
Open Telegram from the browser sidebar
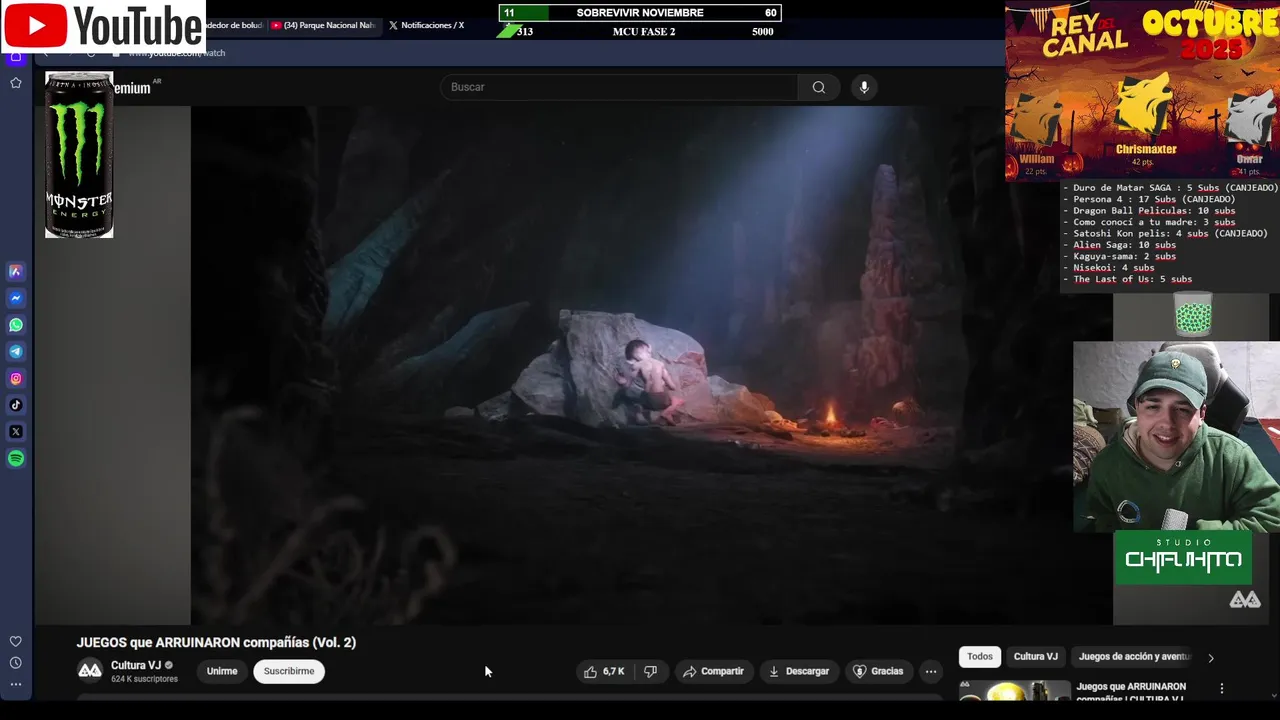(x=16, y=352)
